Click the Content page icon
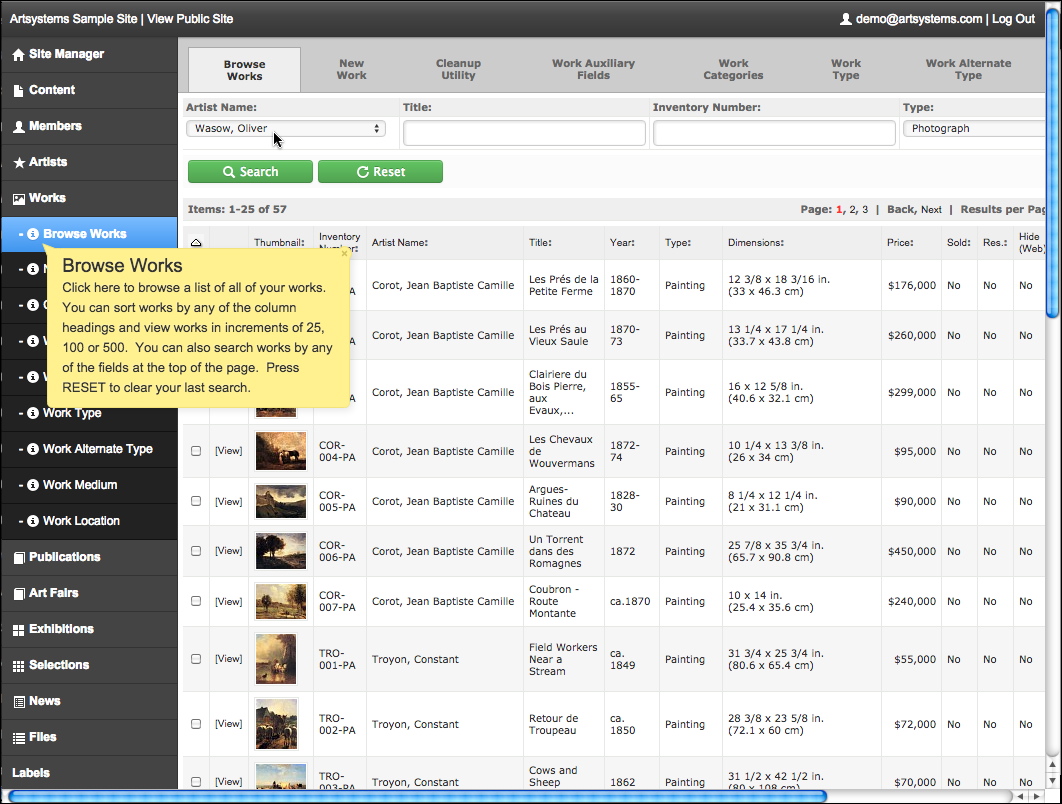The image size is (1062, 804). point(18,91)
